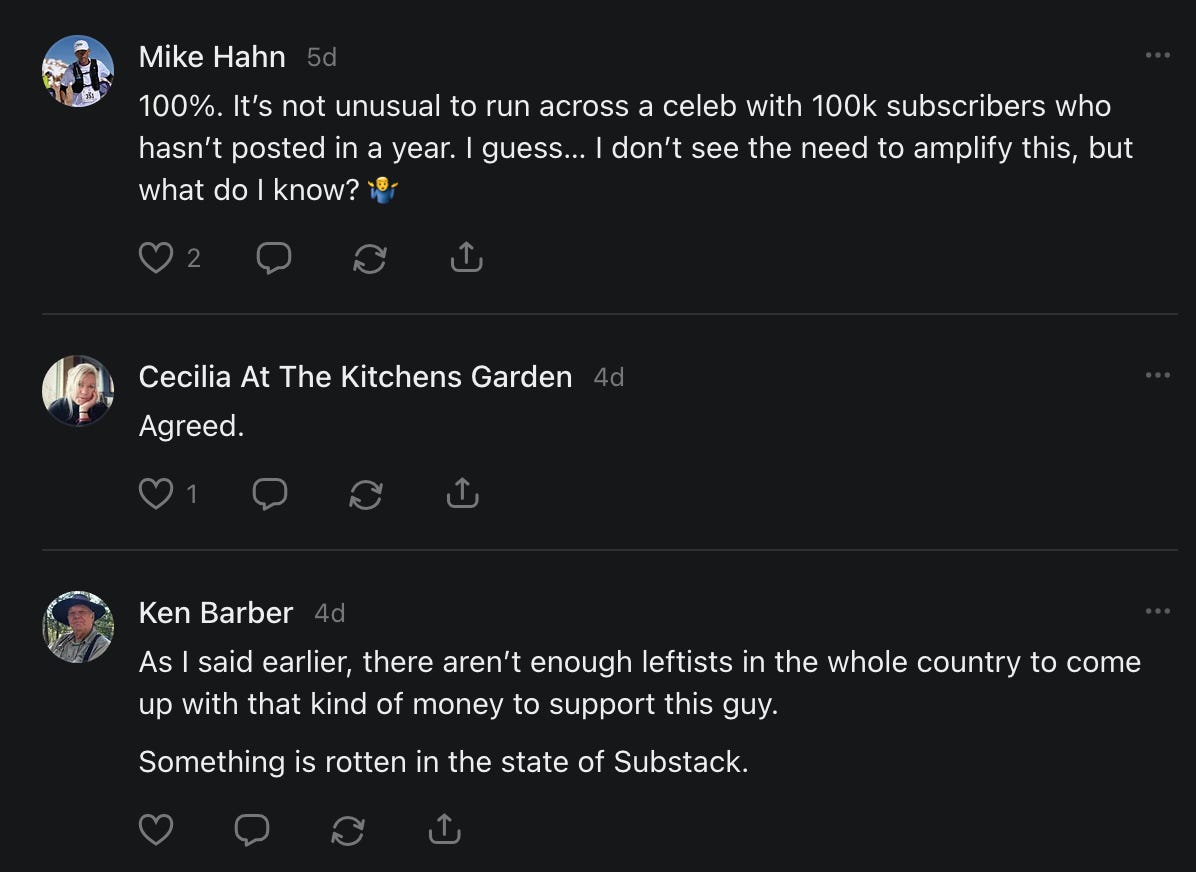Click Ken Barber's avatar photo
Viewport: 1196px width, 872px height.
pos(78,627)
